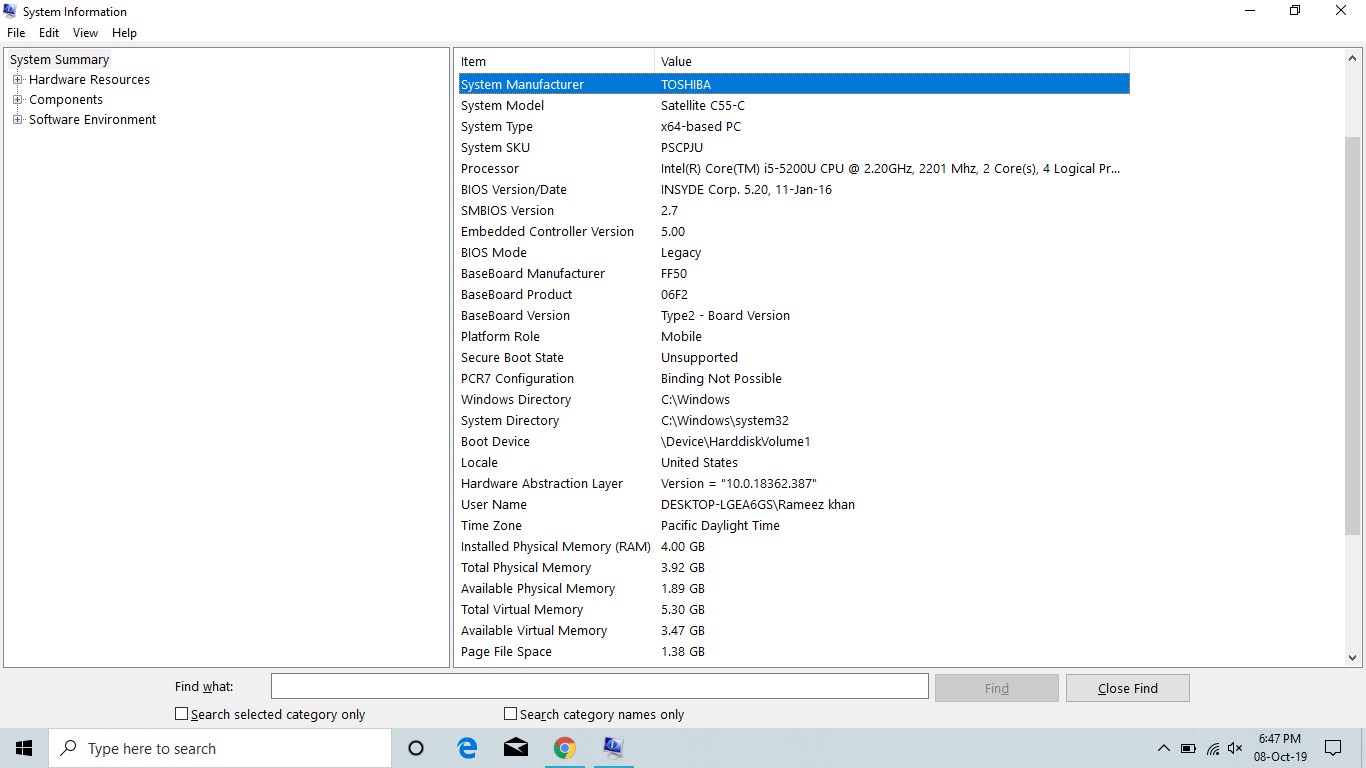1366x768 pixels.
Task: Select the System SKU row
Action: (793, 148)
